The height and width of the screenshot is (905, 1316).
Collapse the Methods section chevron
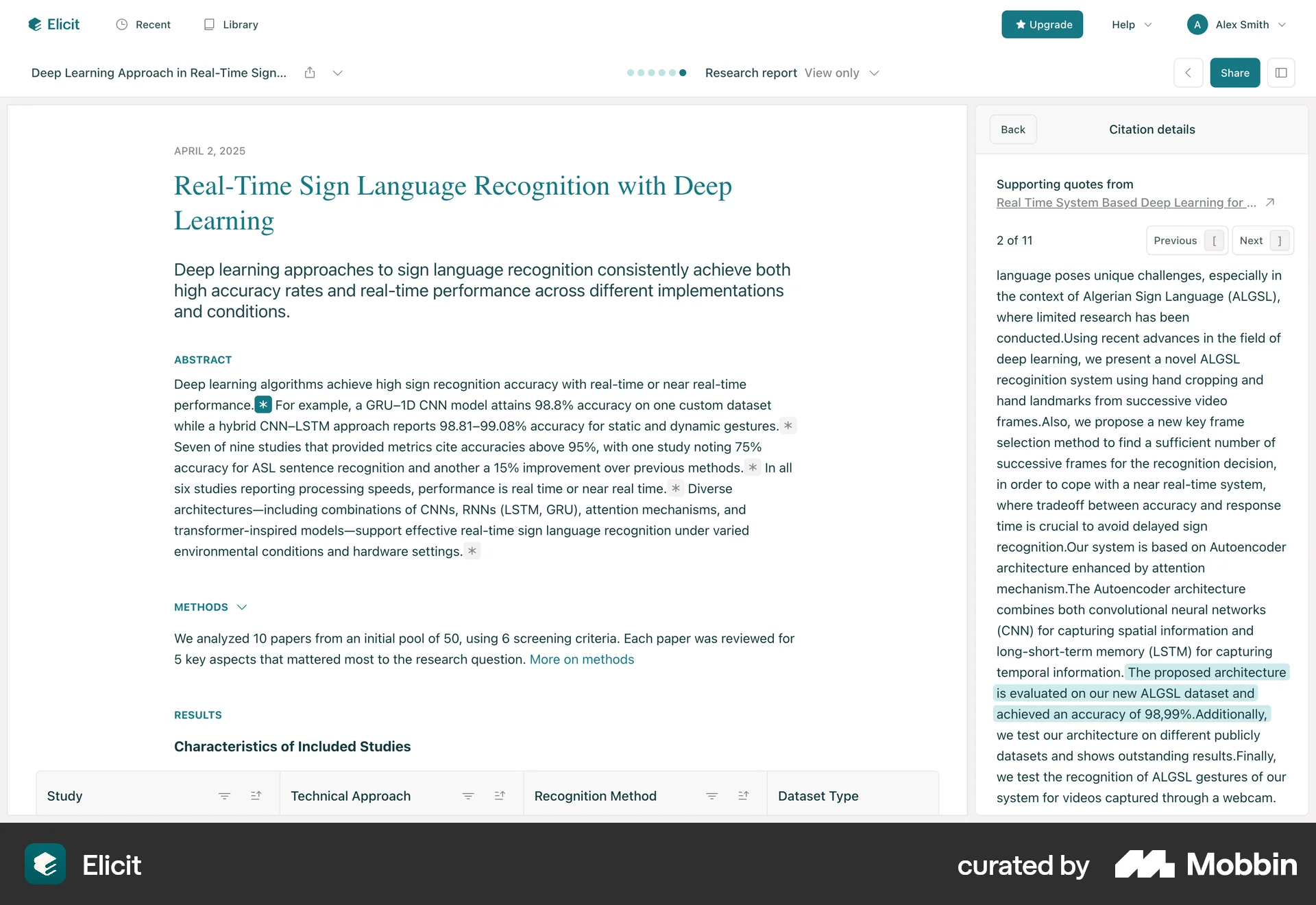coord(242,607)
